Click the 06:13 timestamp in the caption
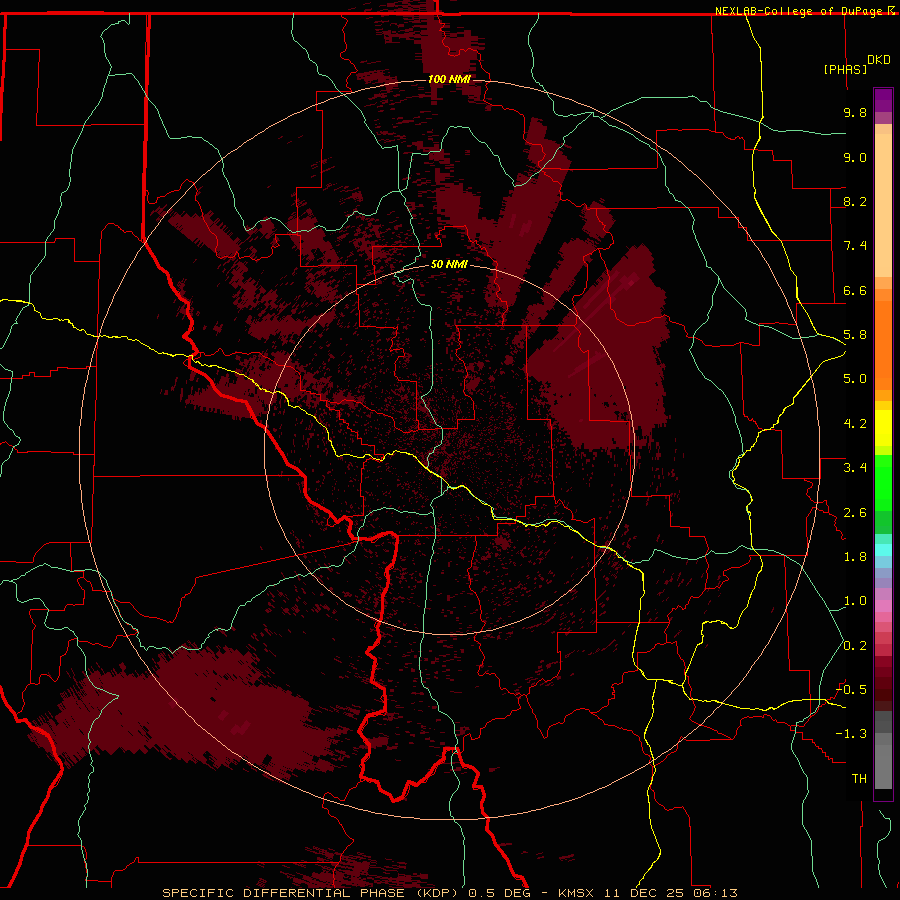 714,893
